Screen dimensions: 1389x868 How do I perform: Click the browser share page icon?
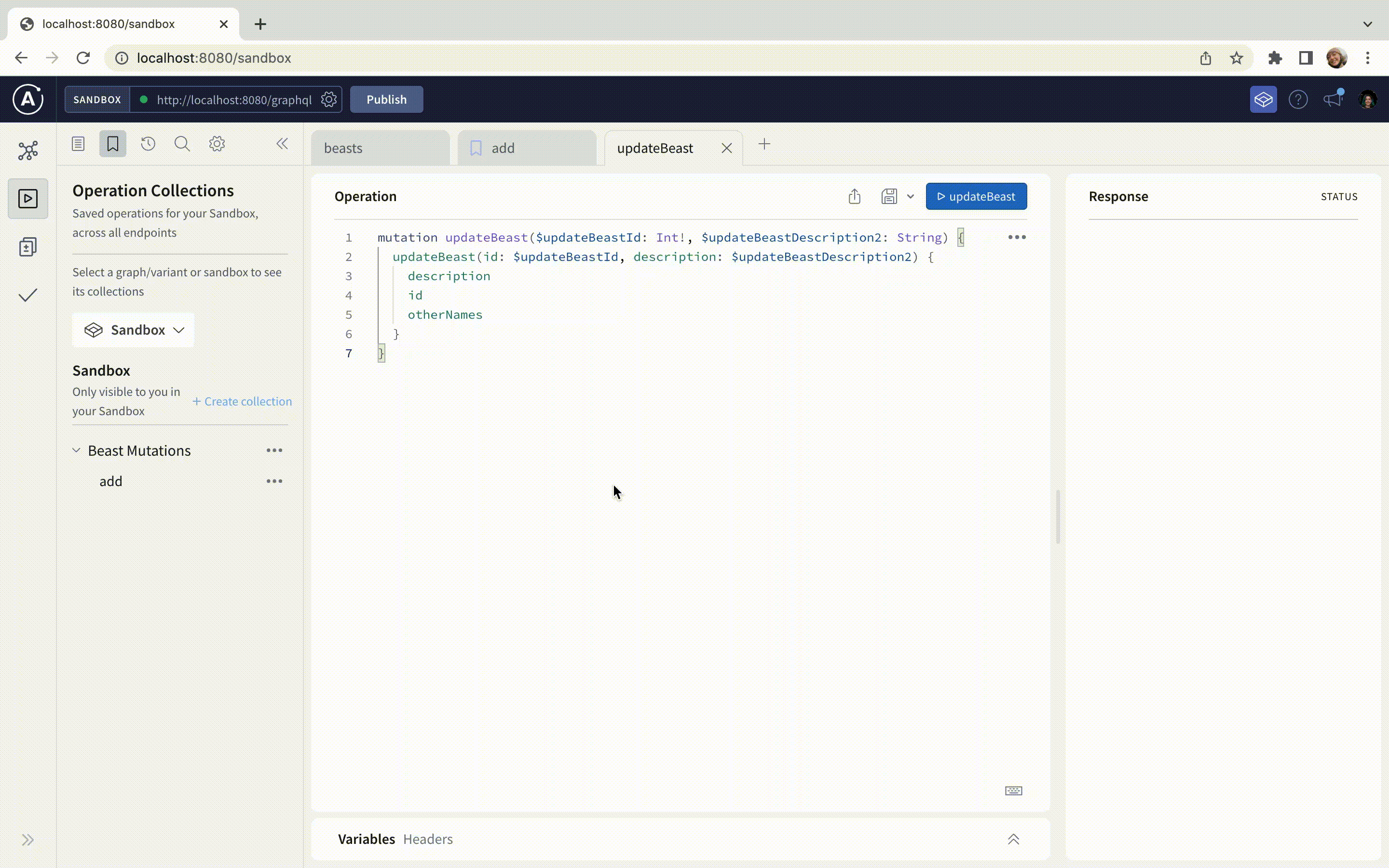(1205, 58)
